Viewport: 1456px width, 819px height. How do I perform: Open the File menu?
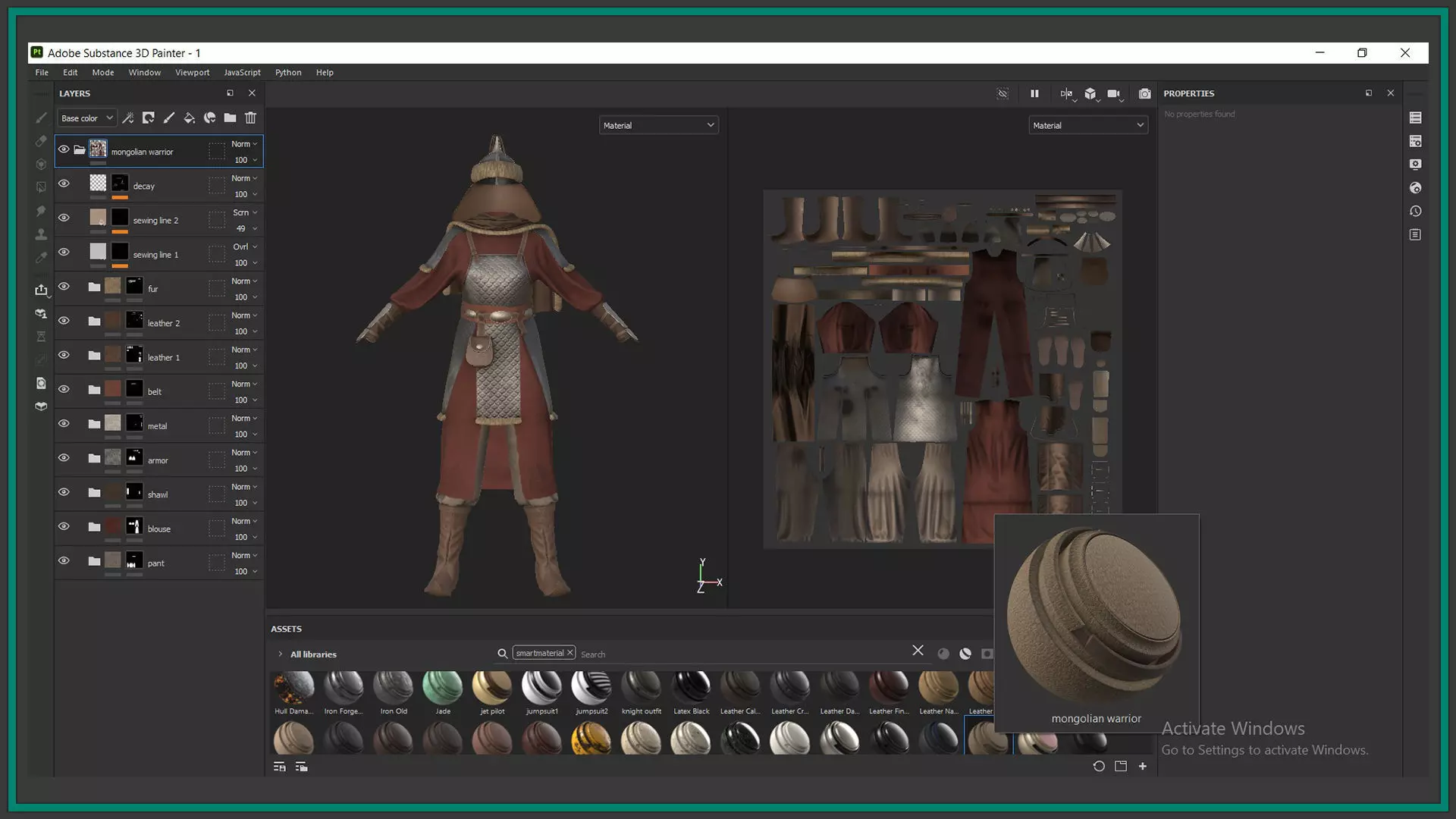[42, 73]
